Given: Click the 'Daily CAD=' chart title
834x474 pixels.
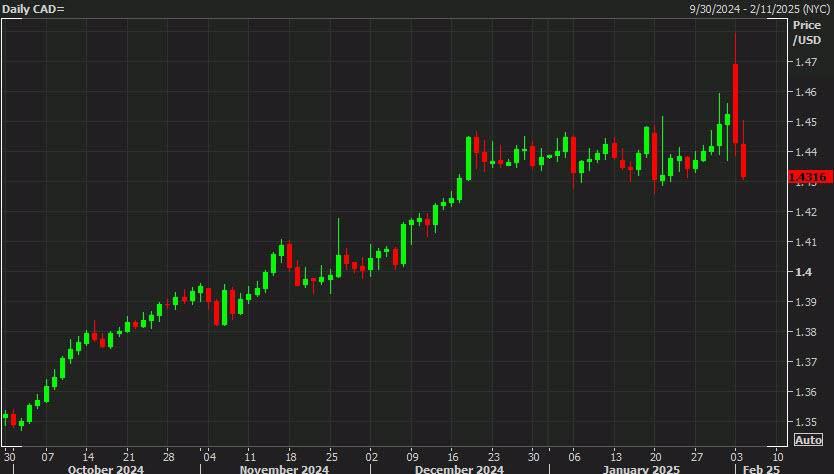Looking at the screenshot, I should click(x=33, y=9).
